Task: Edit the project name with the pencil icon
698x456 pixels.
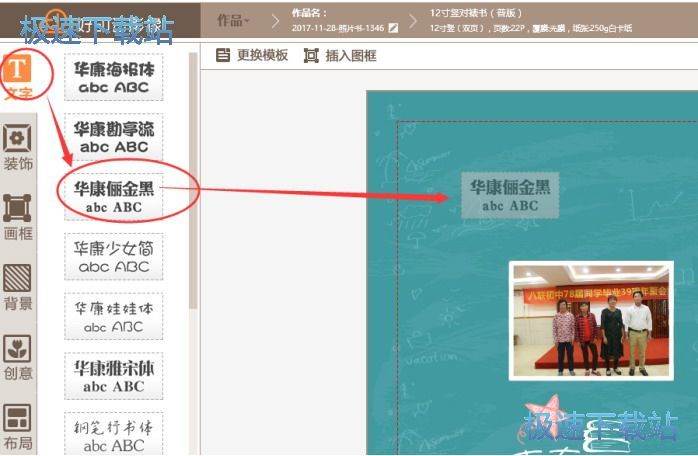Action: [x=393, y=28]
